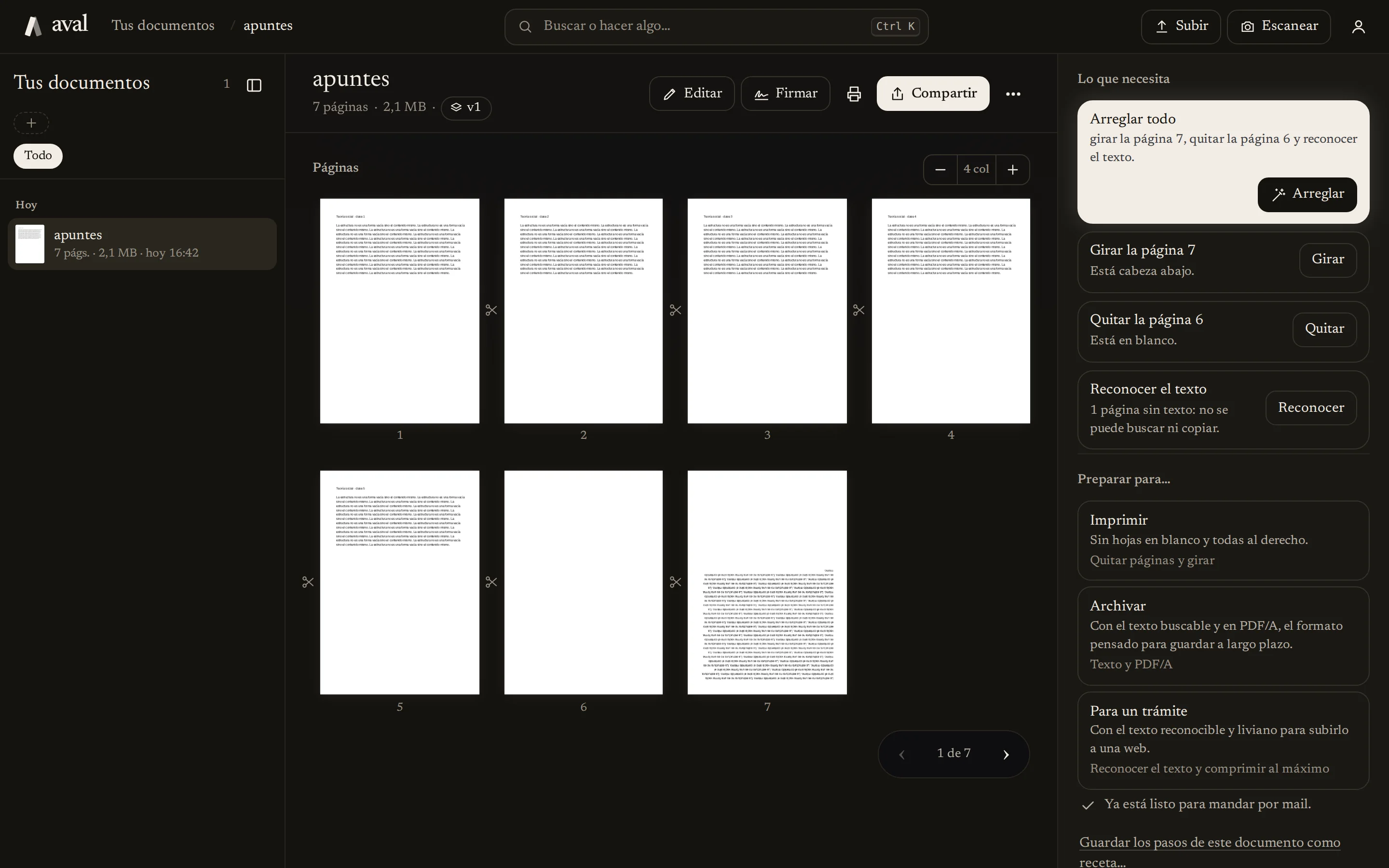Split with scissors between pages 3 and 4
Image resolution: width=1389 pixels, height=868 pixels.
858,311
